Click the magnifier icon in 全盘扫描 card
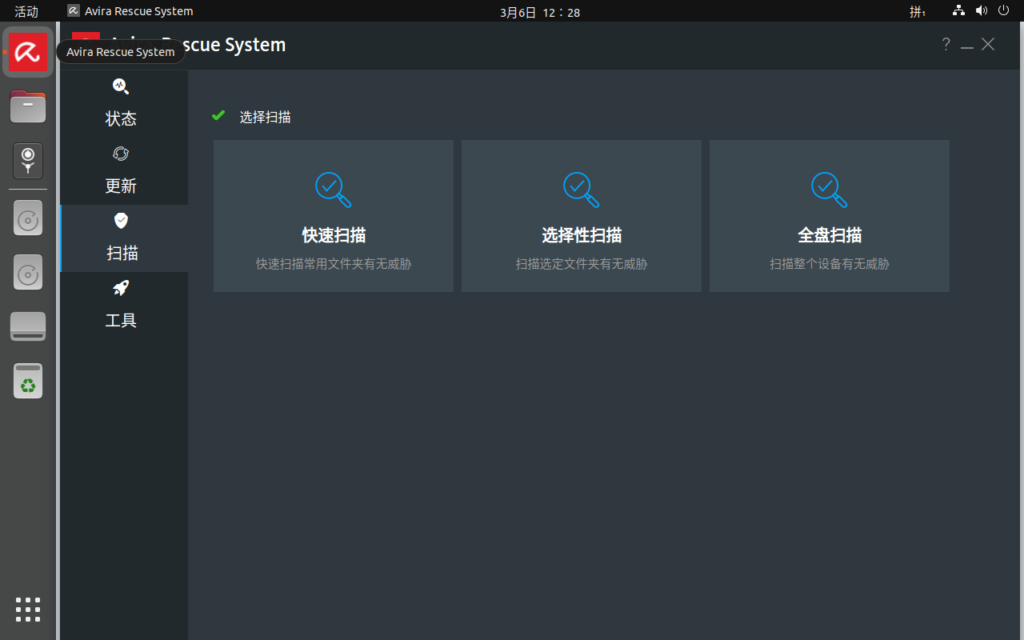The image size is (1024, 640). tap(829, 189)
